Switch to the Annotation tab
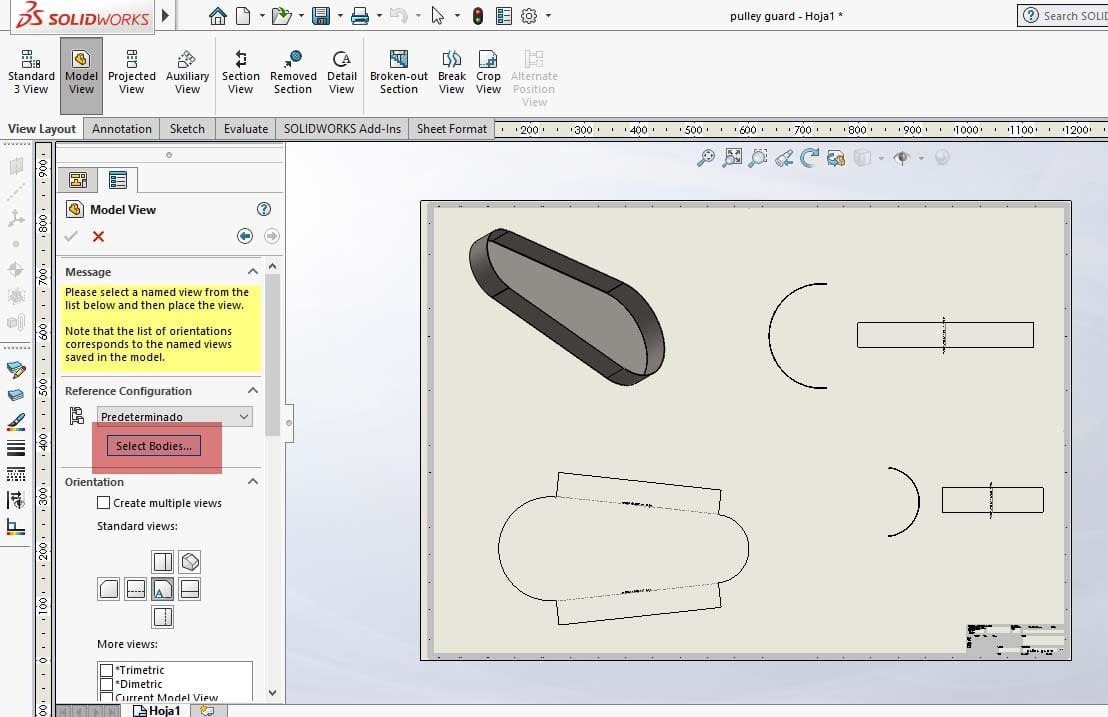Viewport: 1108px width, 717px height. coord(121,128)
